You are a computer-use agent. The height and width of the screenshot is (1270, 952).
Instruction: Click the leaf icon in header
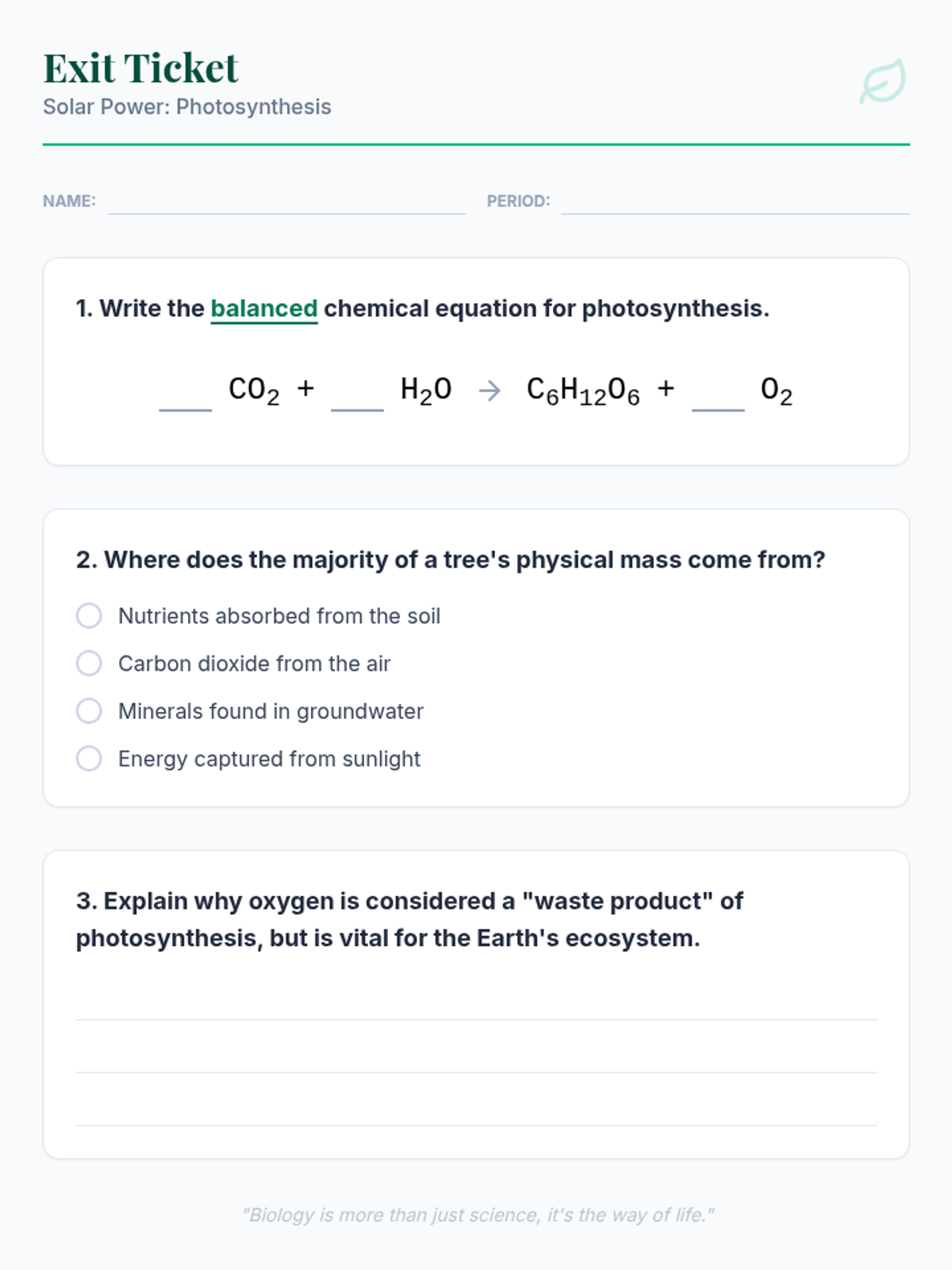[x=882, y=81]
